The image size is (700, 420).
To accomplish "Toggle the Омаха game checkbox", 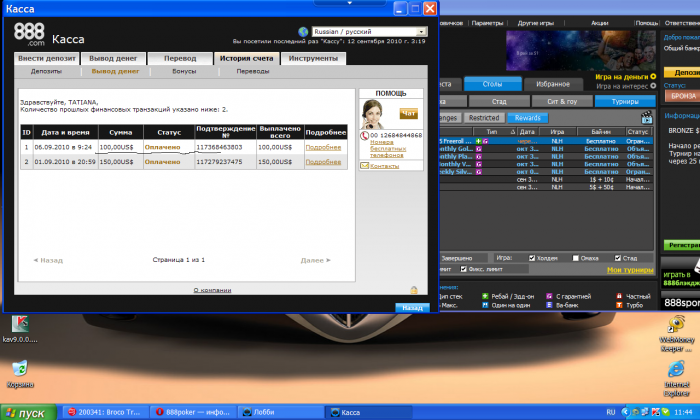I will 575,258.
